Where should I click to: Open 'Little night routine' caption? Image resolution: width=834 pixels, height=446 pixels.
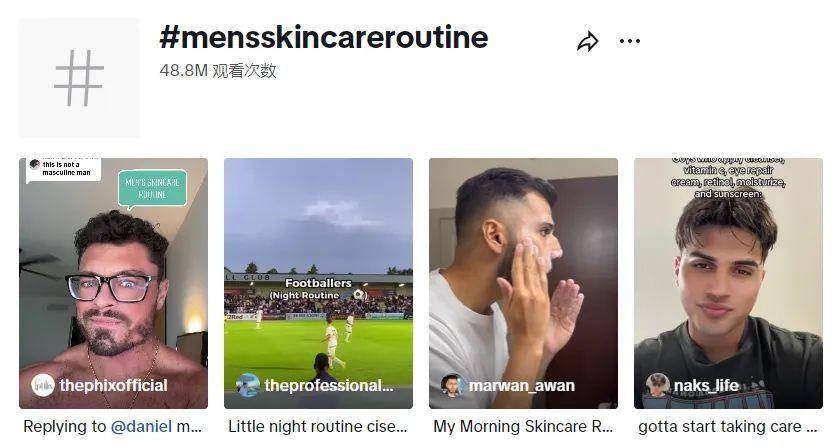coord(318,426)
